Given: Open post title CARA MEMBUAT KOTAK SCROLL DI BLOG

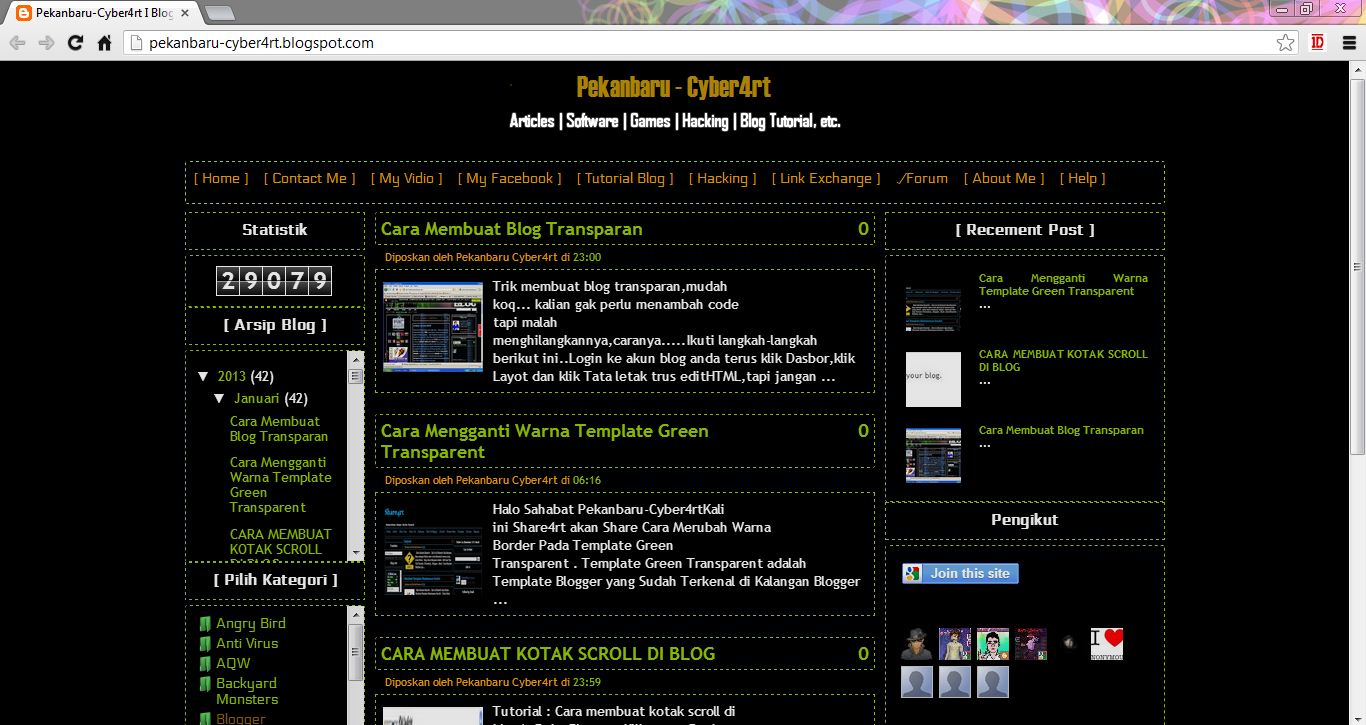Looking at the screenshot, I should click(x=548, y=654).
